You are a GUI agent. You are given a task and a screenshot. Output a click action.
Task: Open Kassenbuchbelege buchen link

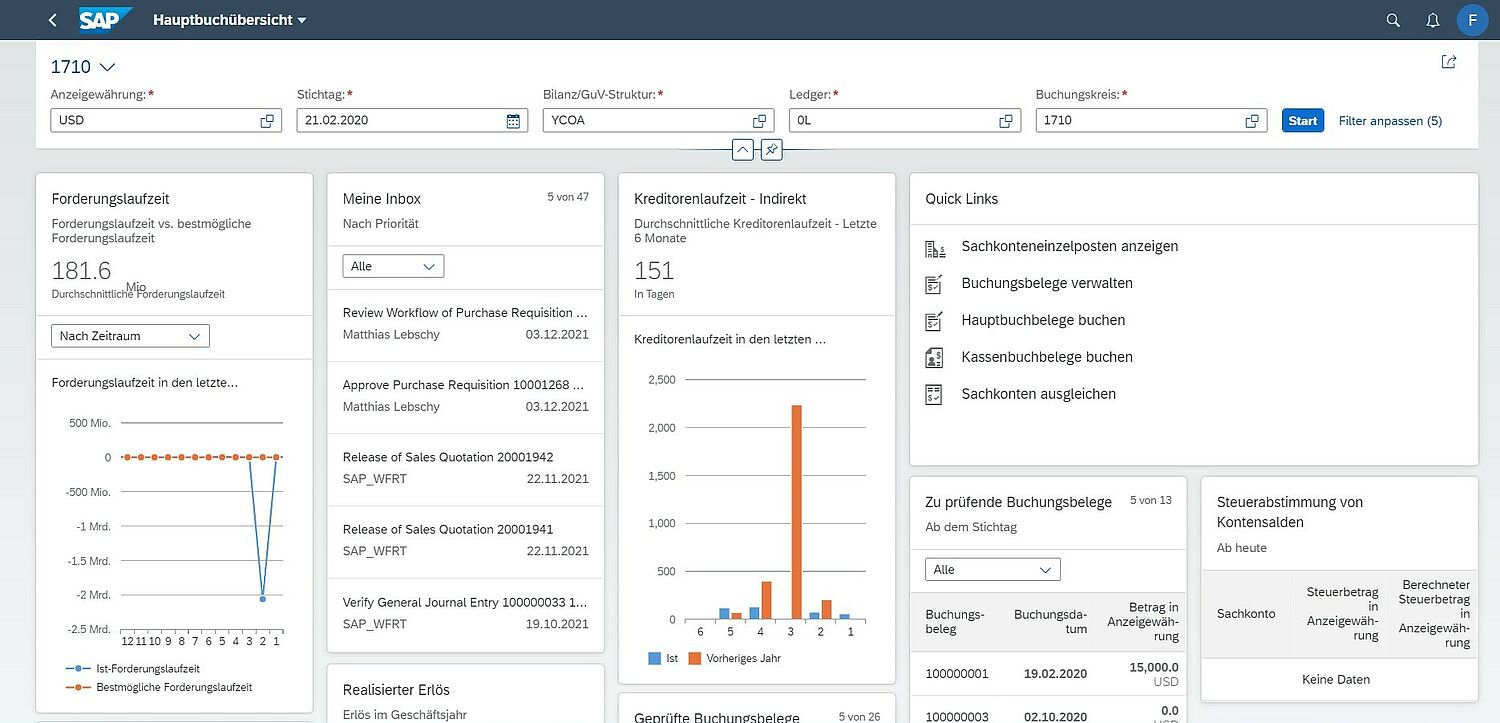tap(1047, 357)
